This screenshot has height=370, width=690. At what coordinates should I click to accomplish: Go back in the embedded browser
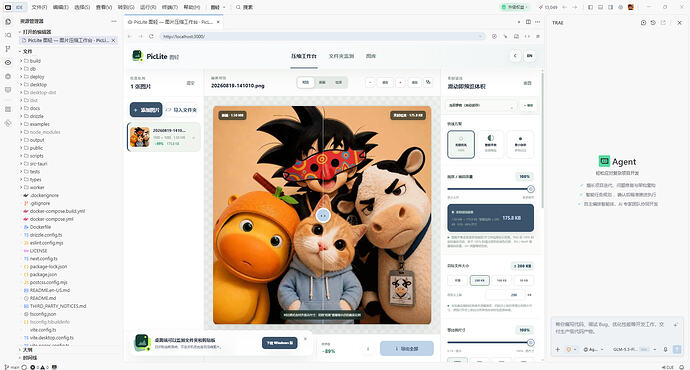(x=130, y=37)
